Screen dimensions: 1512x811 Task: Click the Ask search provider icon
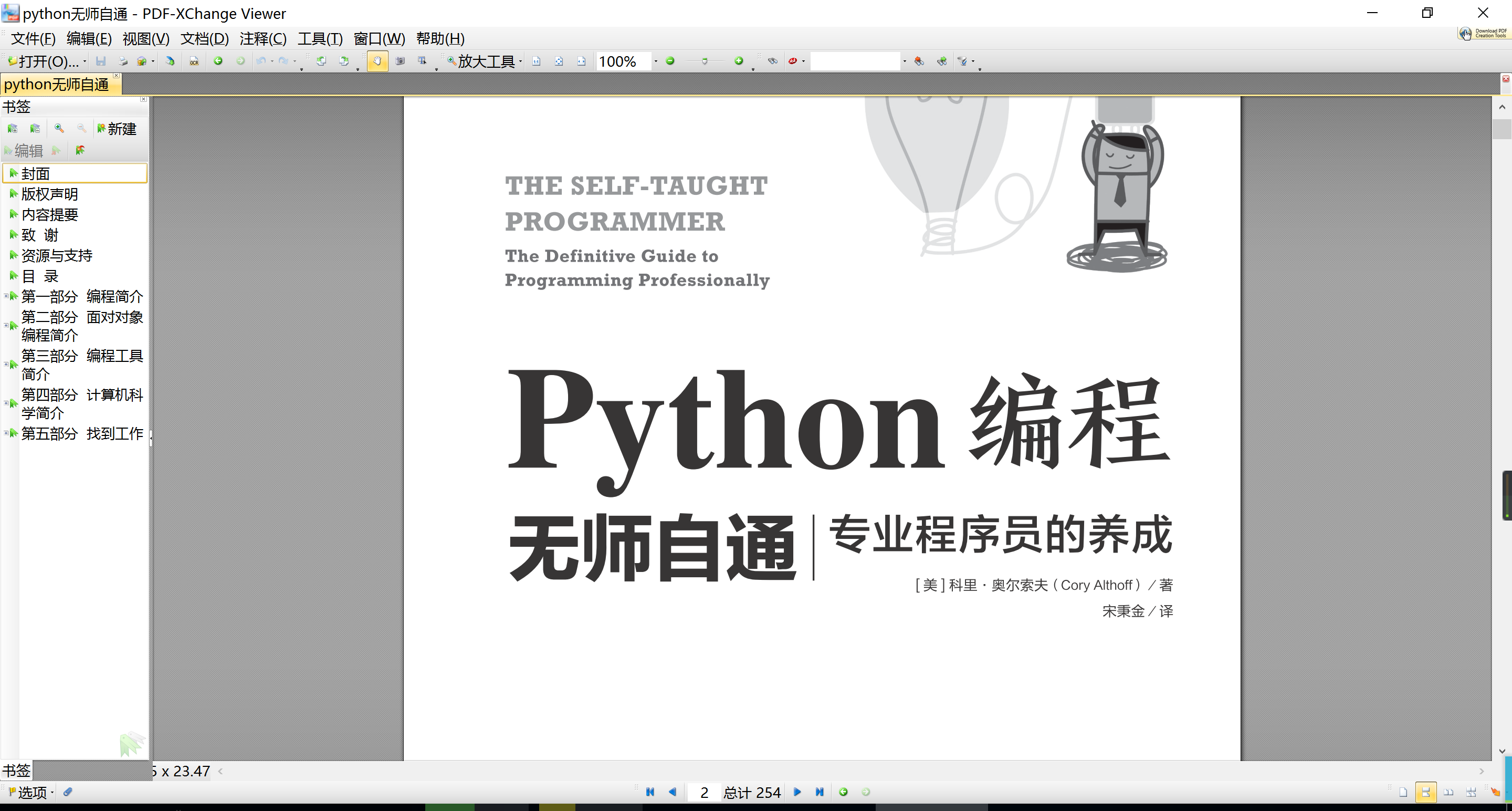pyautogui.click(x=793, y=61)
